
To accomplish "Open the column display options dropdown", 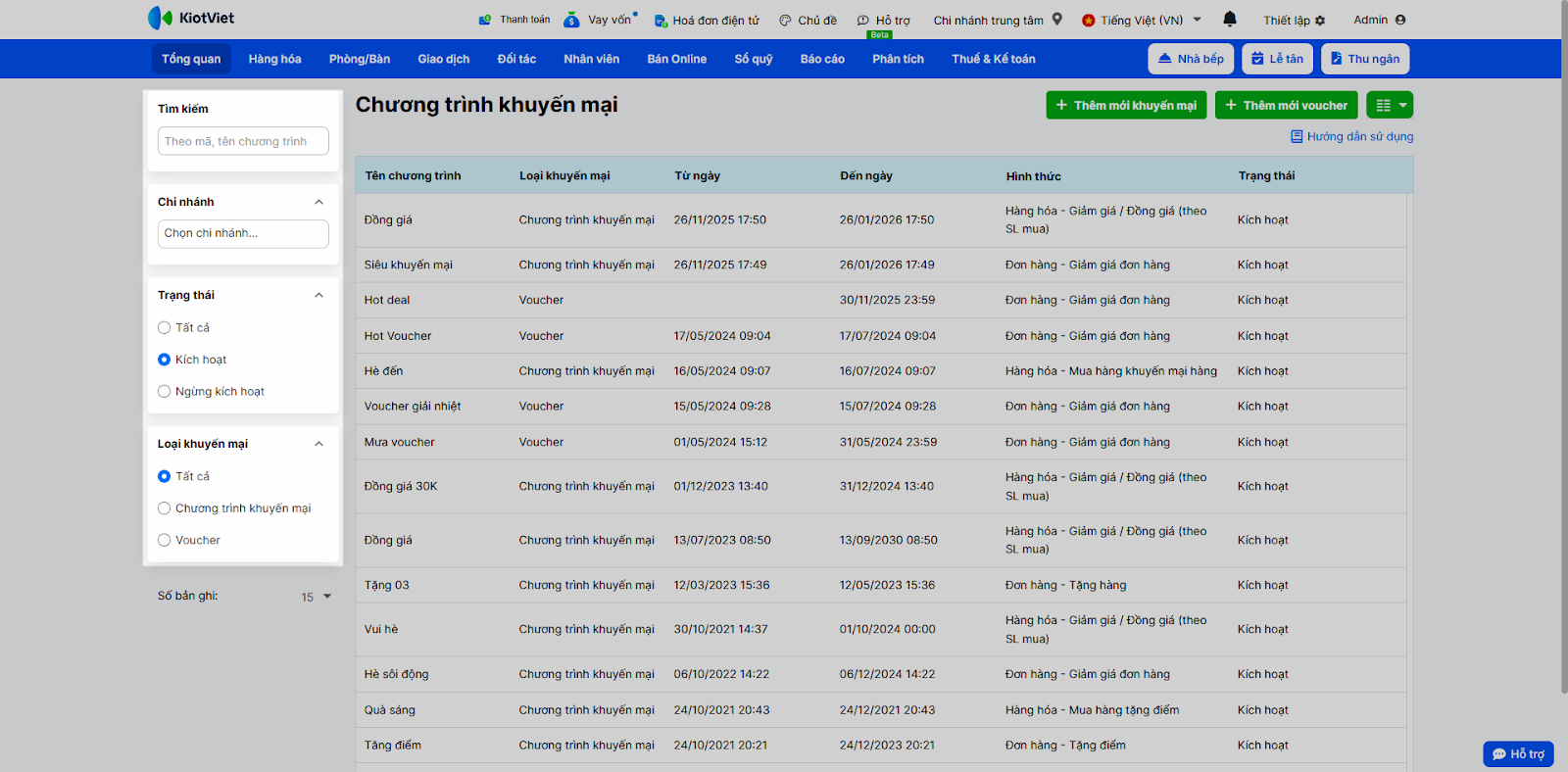I will point(1390,105).
